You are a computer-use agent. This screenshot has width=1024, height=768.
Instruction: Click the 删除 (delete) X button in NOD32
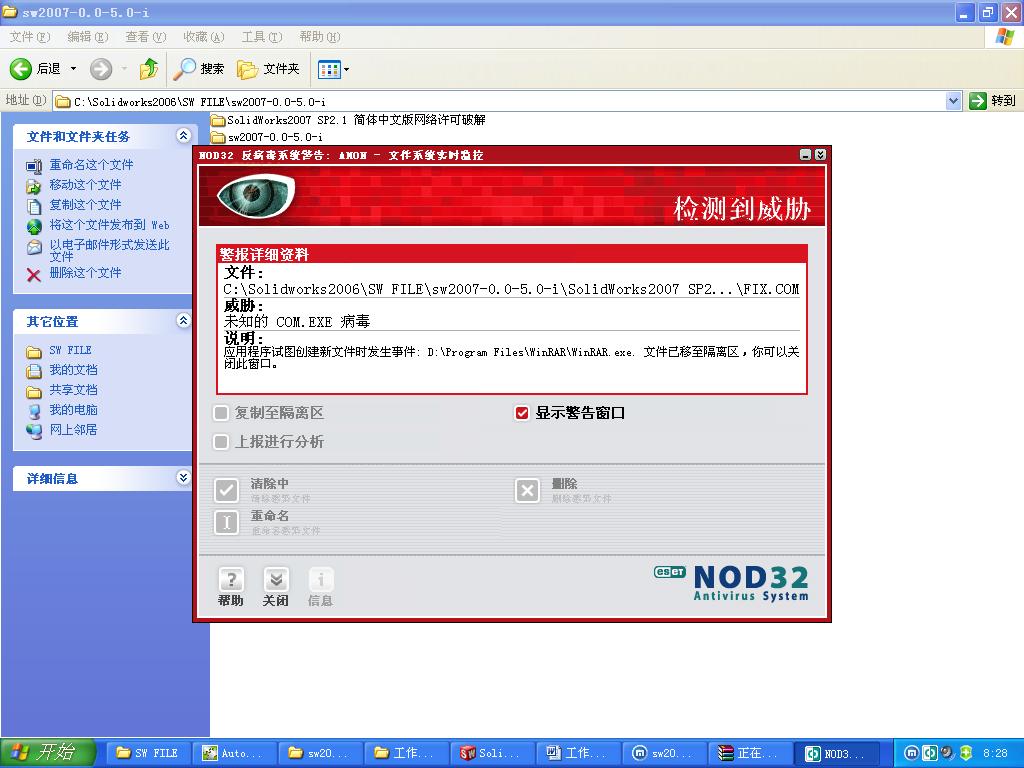coord(527,490)
